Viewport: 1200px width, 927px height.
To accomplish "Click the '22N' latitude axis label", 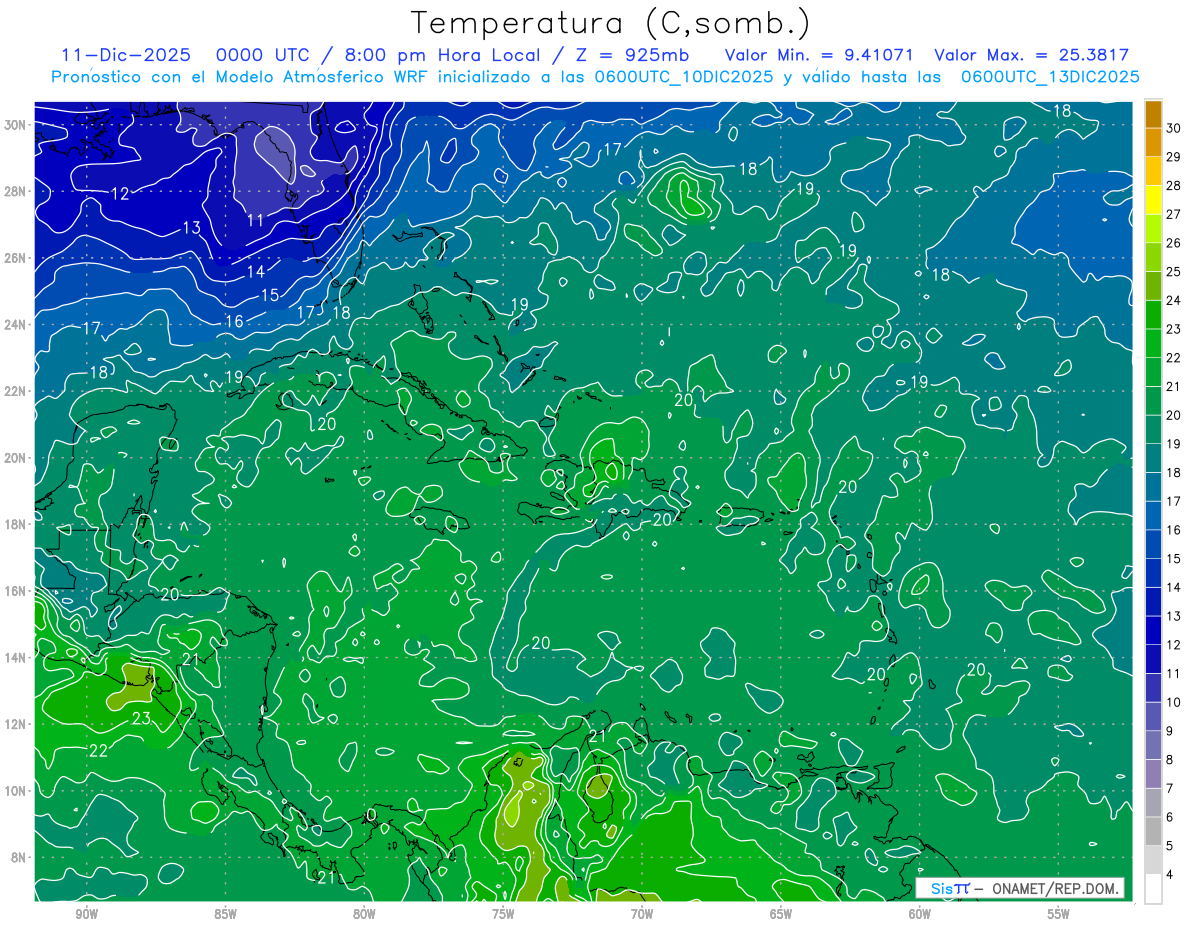I will coord(17,391).
